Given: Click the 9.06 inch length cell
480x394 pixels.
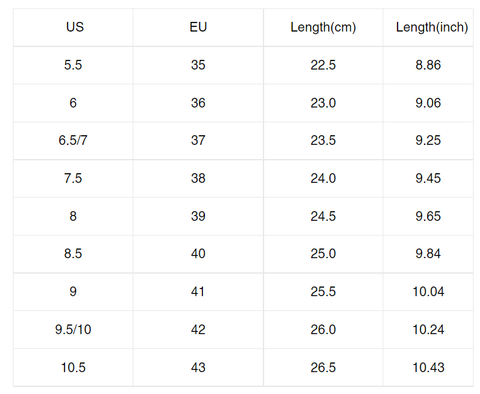Looking at the screenshot, I should coord(428,103).
